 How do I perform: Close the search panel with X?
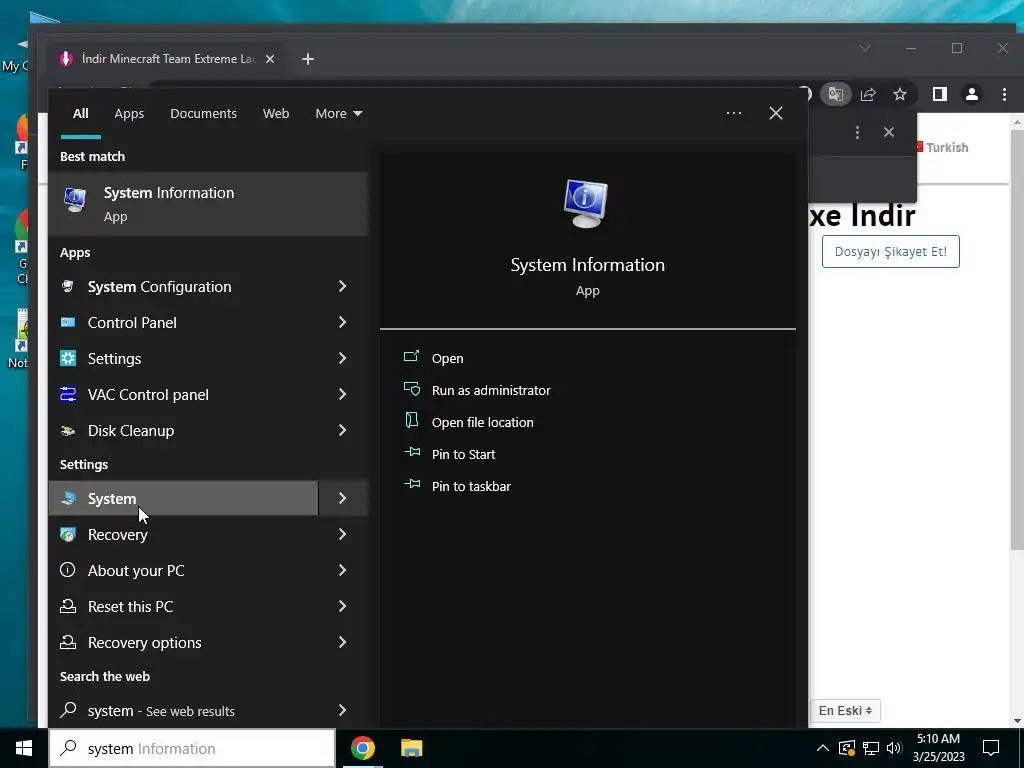(776, 113)
